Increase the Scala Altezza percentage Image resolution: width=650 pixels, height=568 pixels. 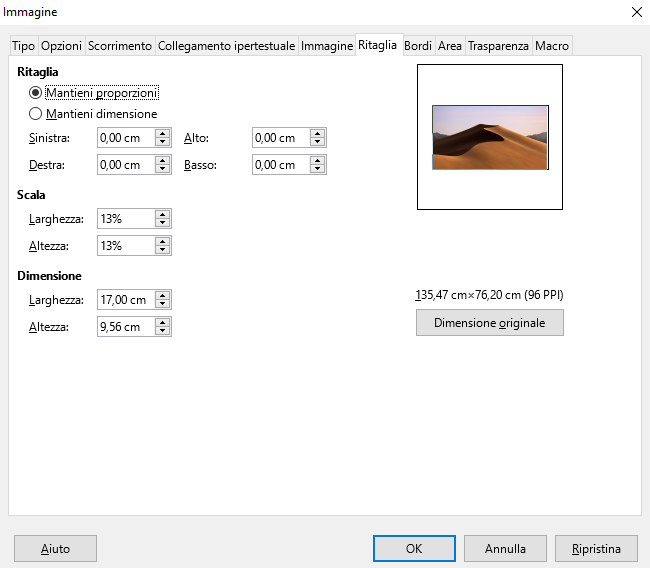tap(162, 241)
